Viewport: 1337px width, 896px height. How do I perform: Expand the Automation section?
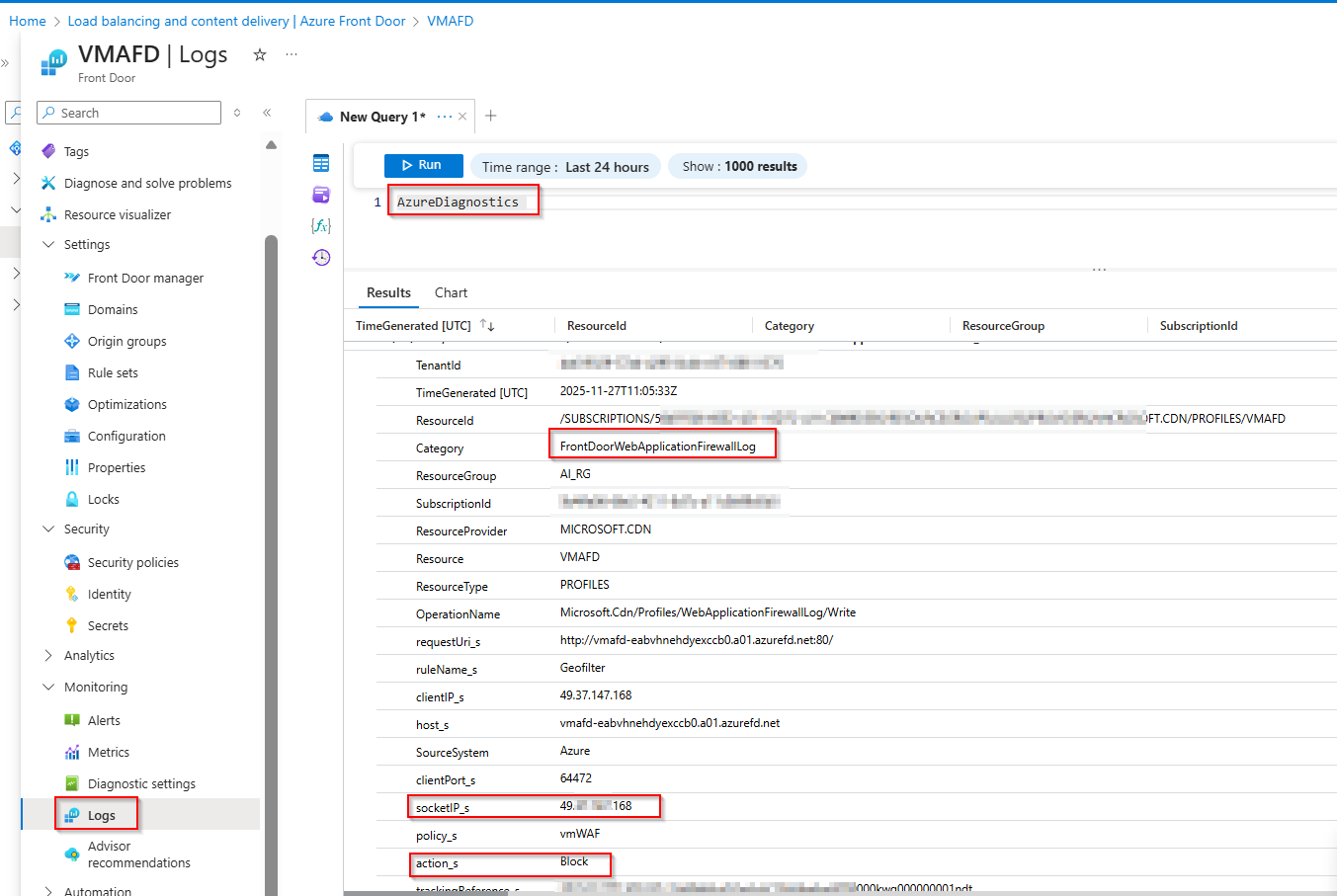click(x=48, y=891)
